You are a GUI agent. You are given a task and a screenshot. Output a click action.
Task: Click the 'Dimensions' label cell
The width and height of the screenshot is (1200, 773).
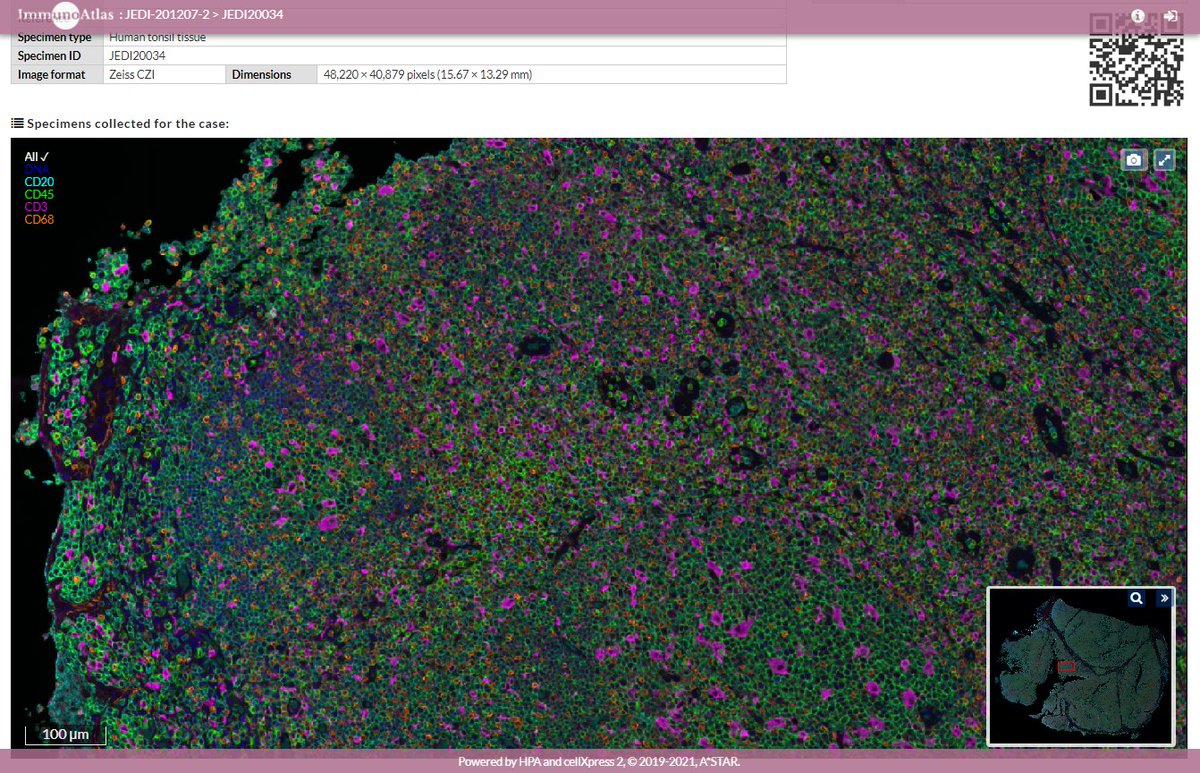click(x=271, y=74)
